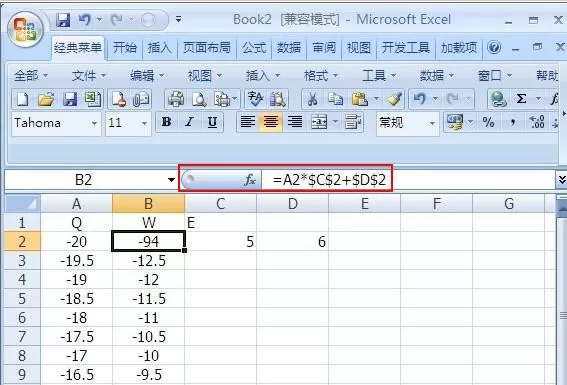Click the fx Insert Function button
567x385 pixels.
click(250, 180)
